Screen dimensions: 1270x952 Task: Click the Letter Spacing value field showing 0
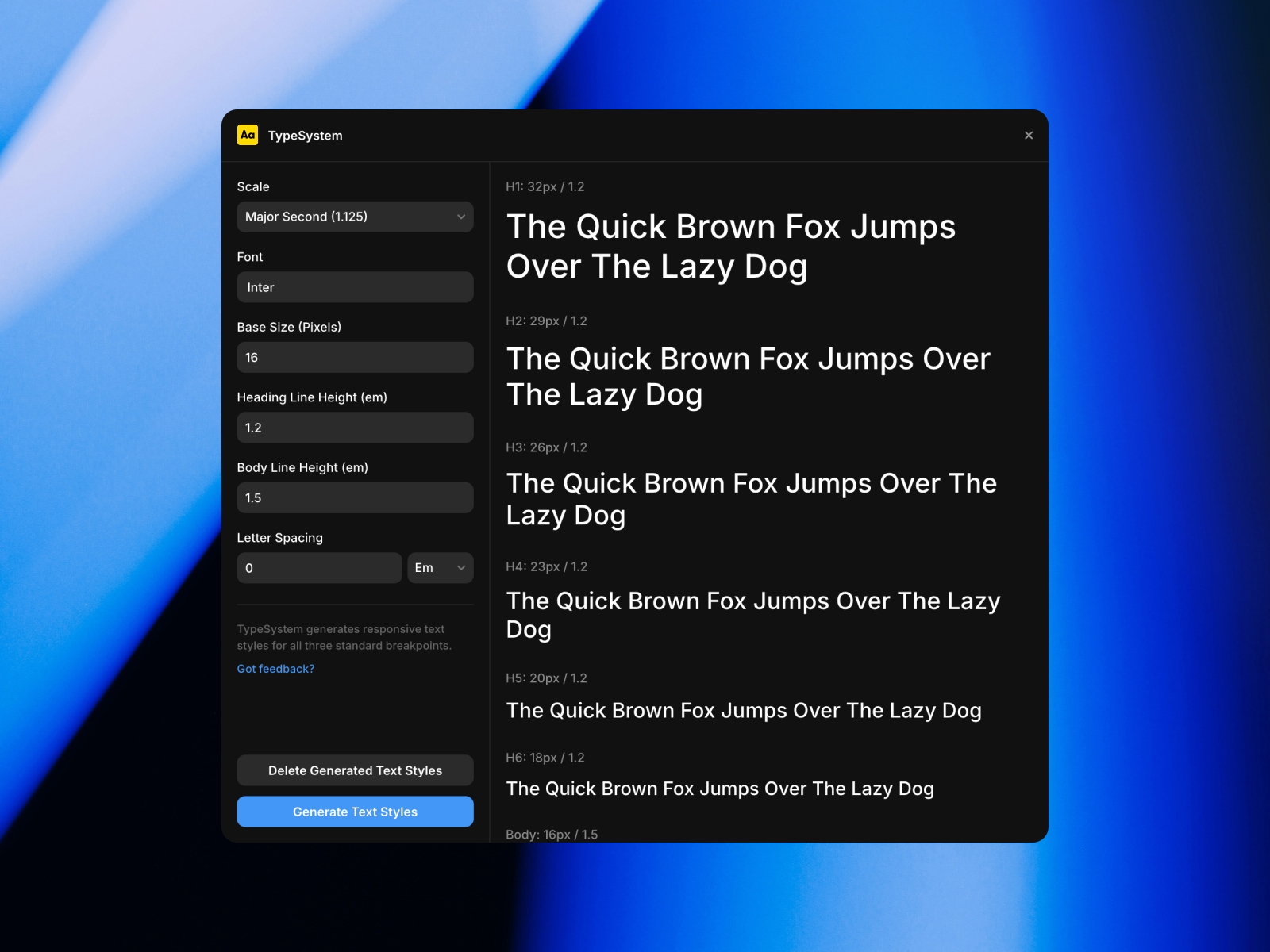(x=319, y=568)
